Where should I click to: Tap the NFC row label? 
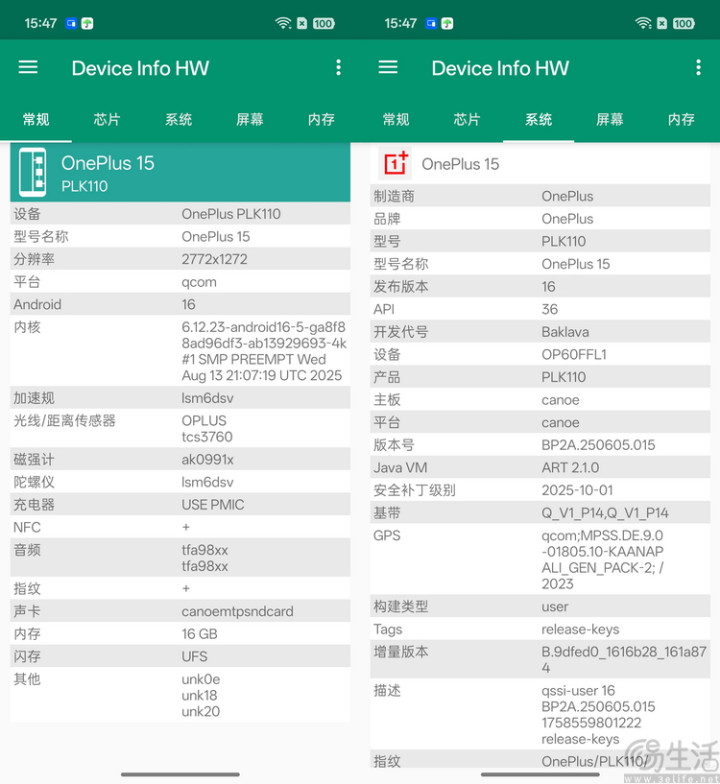(27, 527)
